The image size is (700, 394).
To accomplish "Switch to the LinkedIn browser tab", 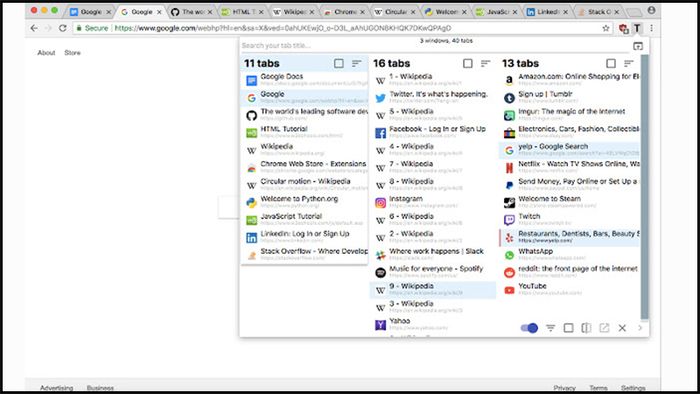I will point(547,12).
